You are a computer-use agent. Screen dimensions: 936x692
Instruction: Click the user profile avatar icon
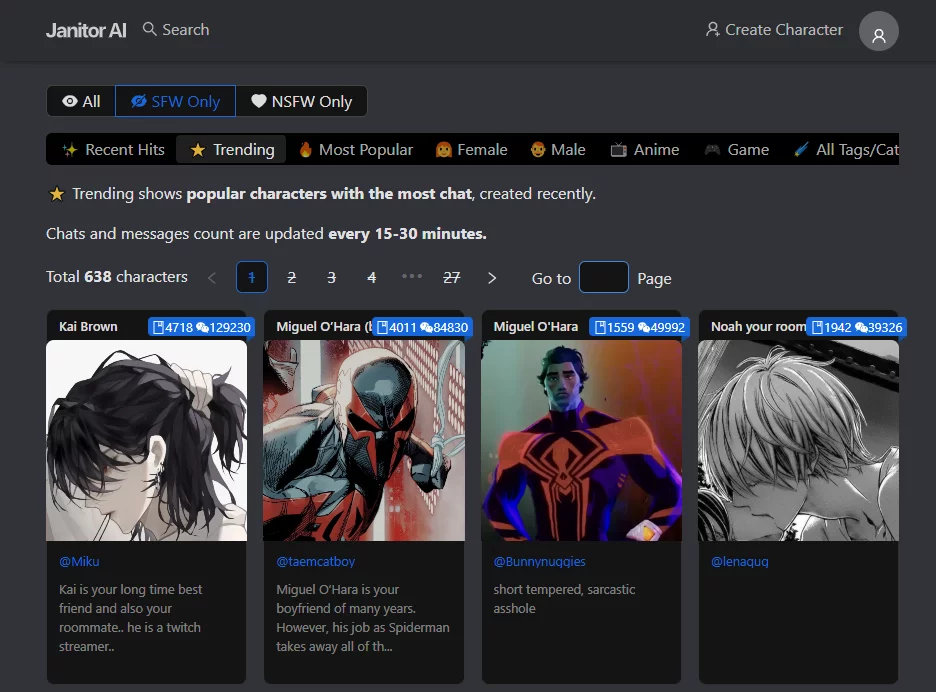click(x=878, y=31)
